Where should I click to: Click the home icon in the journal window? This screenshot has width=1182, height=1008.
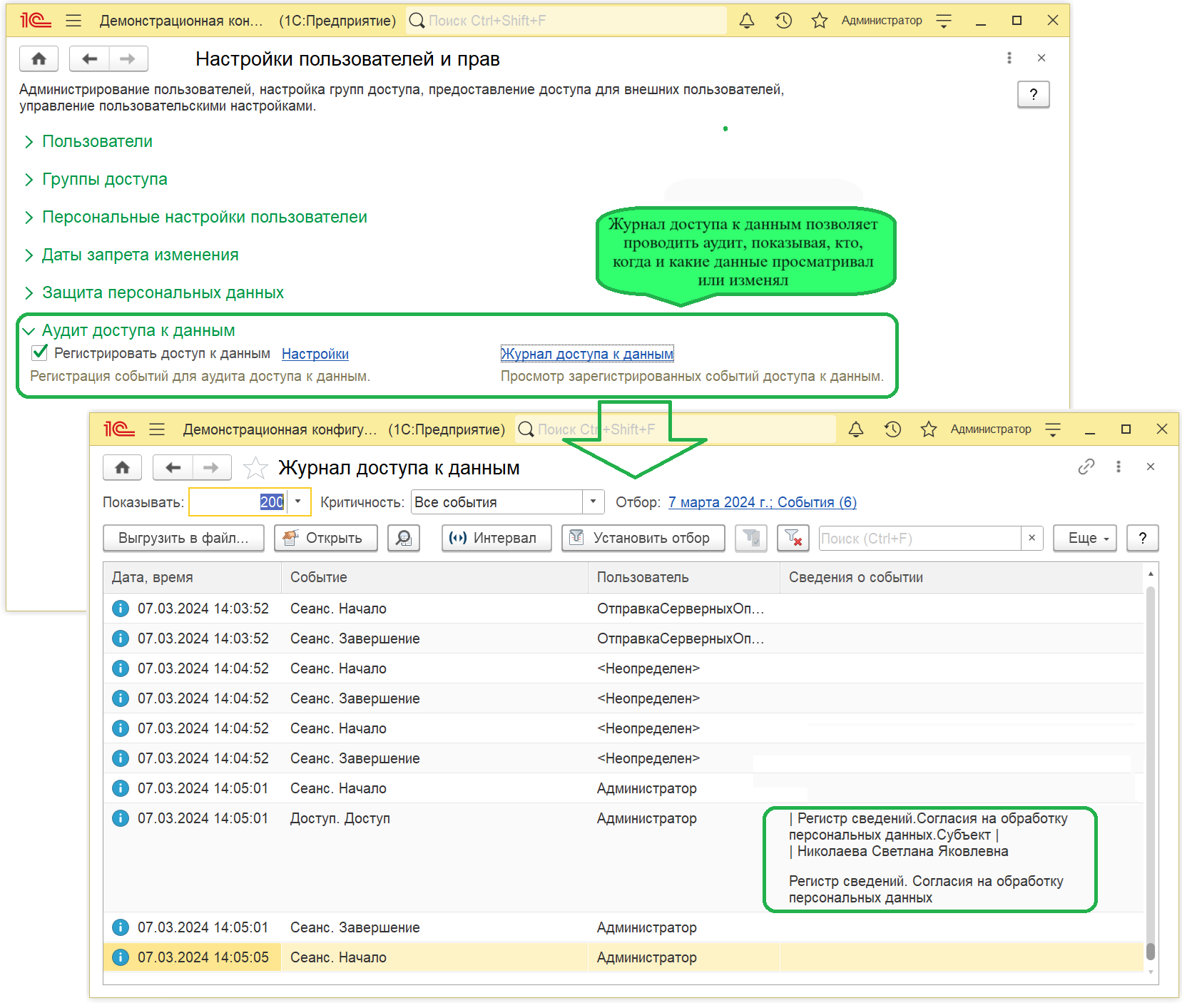[122, 467]
